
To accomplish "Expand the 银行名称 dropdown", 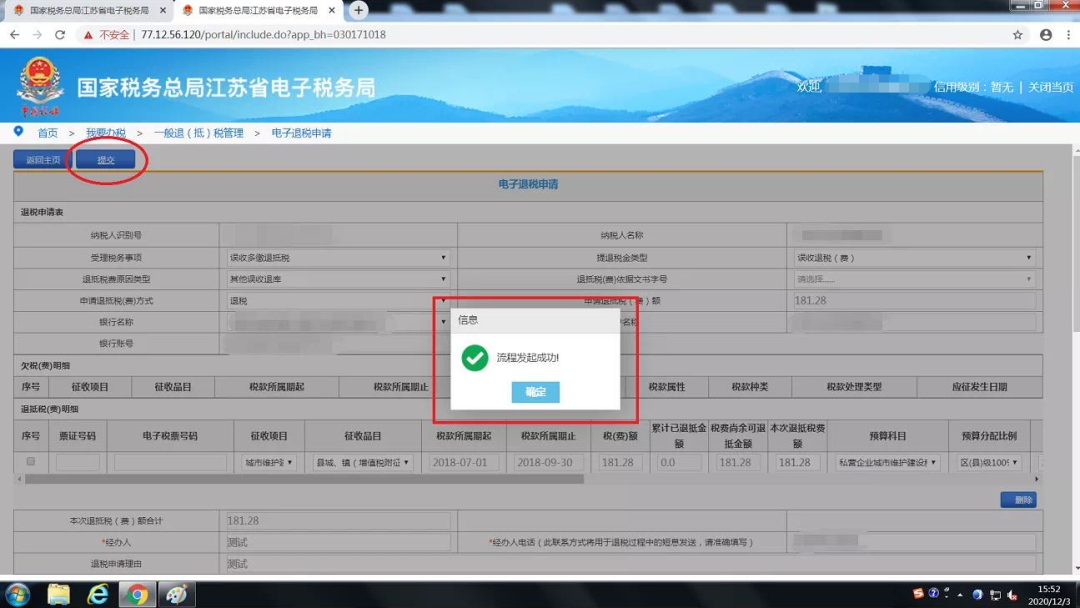I will click(x=338, y=322).
